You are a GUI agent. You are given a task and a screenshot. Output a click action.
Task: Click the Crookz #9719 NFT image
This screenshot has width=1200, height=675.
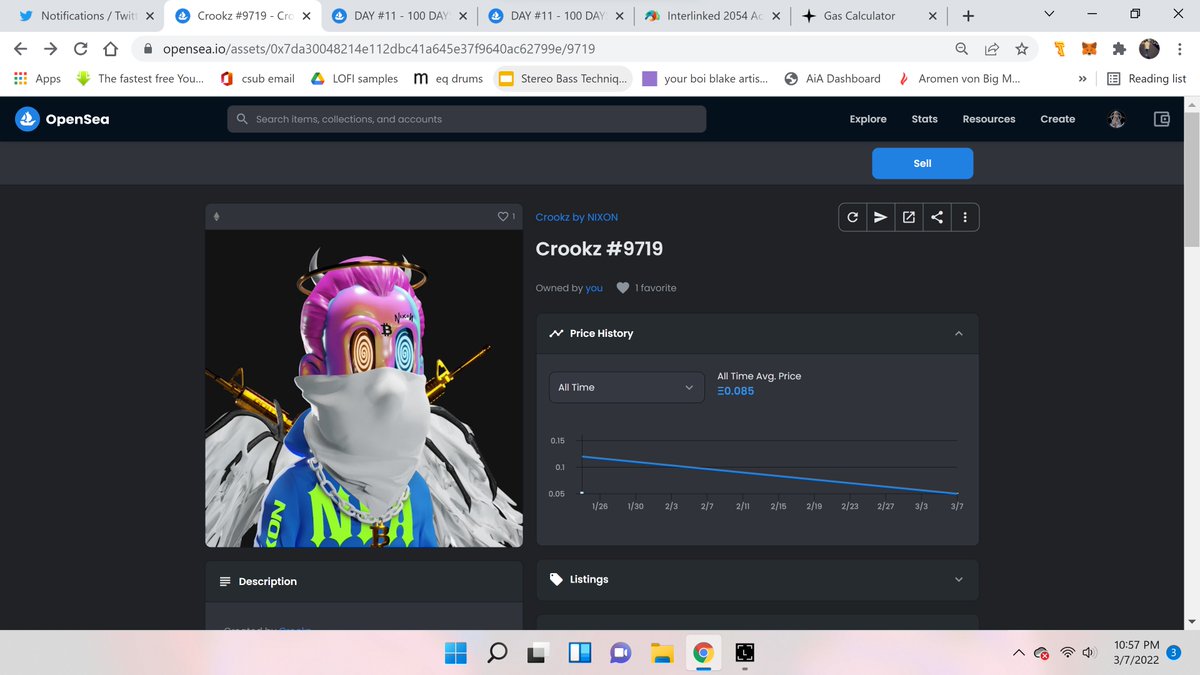364,388
